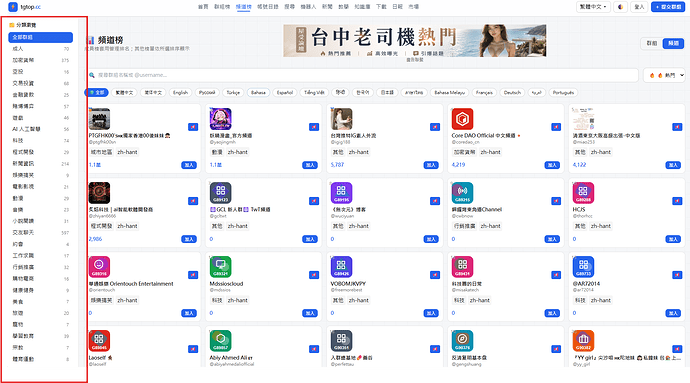Click the Français language filter chip
This screenshot has width=690, height=383.
[x=484, y=92]
